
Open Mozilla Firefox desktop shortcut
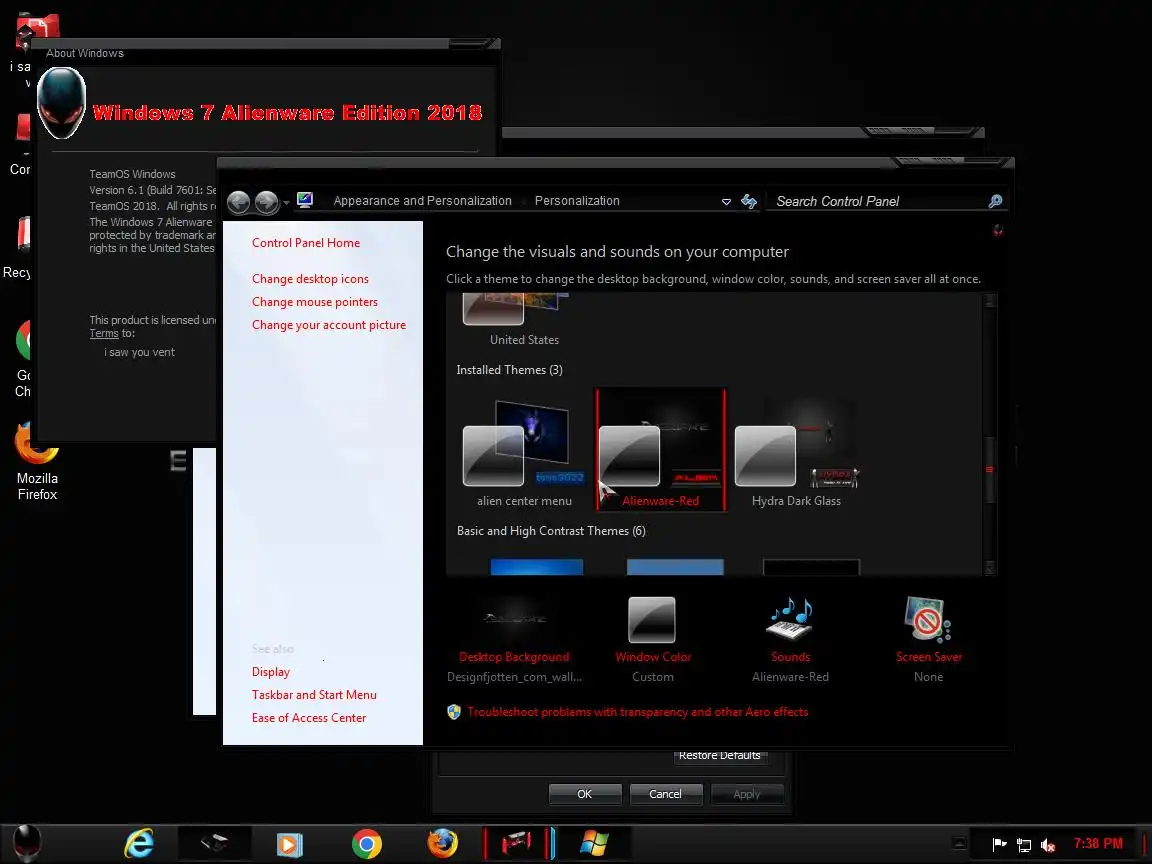(x=37, y=463)
